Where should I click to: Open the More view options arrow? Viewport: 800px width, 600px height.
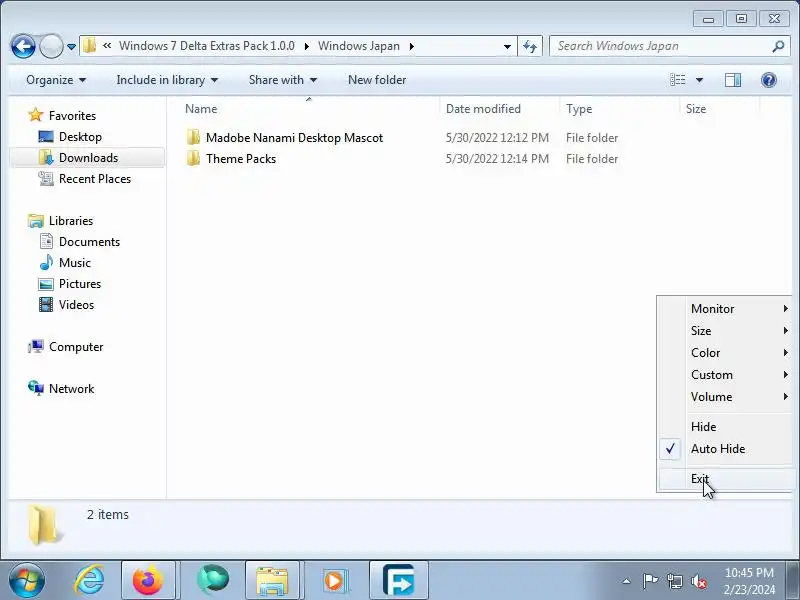point(699,80)
